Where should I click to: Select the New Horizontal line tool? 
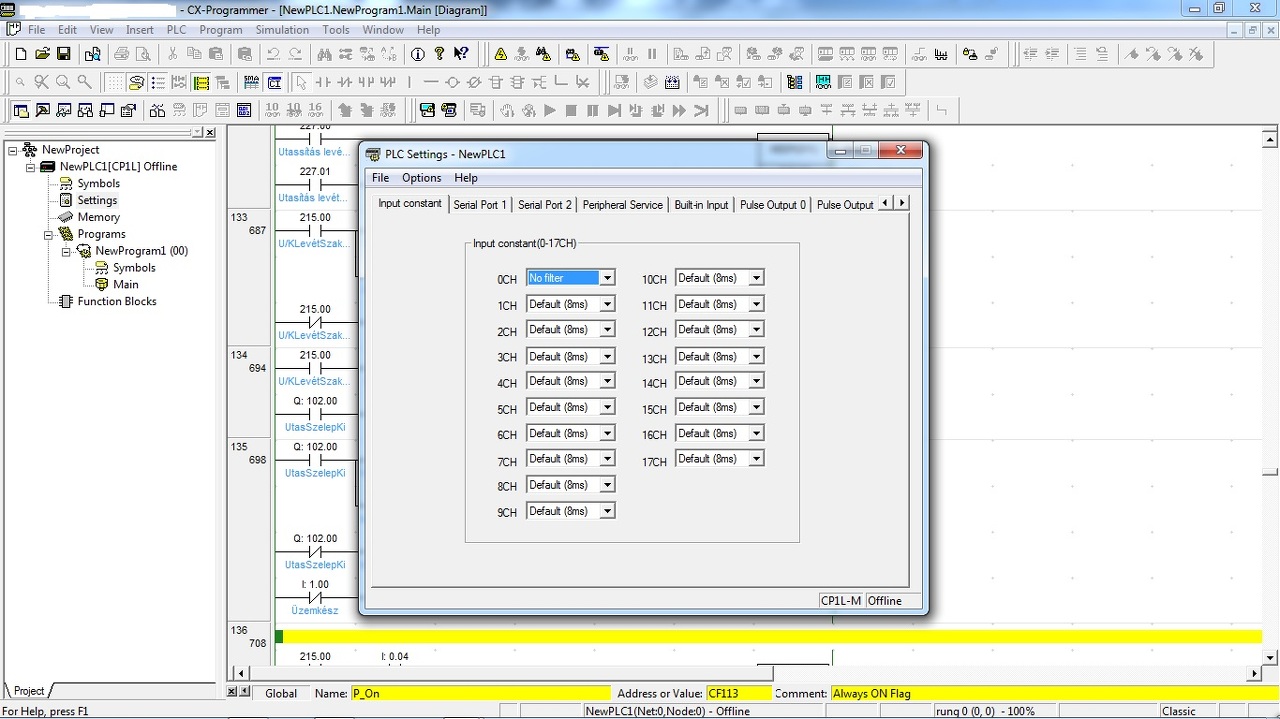click(x=431, y=82)
